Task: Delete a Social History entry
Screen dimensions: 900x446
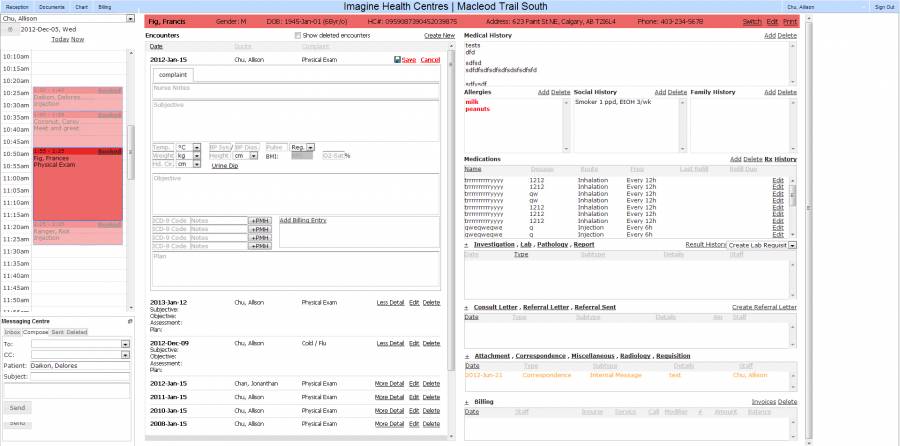Action: point(677,92)
